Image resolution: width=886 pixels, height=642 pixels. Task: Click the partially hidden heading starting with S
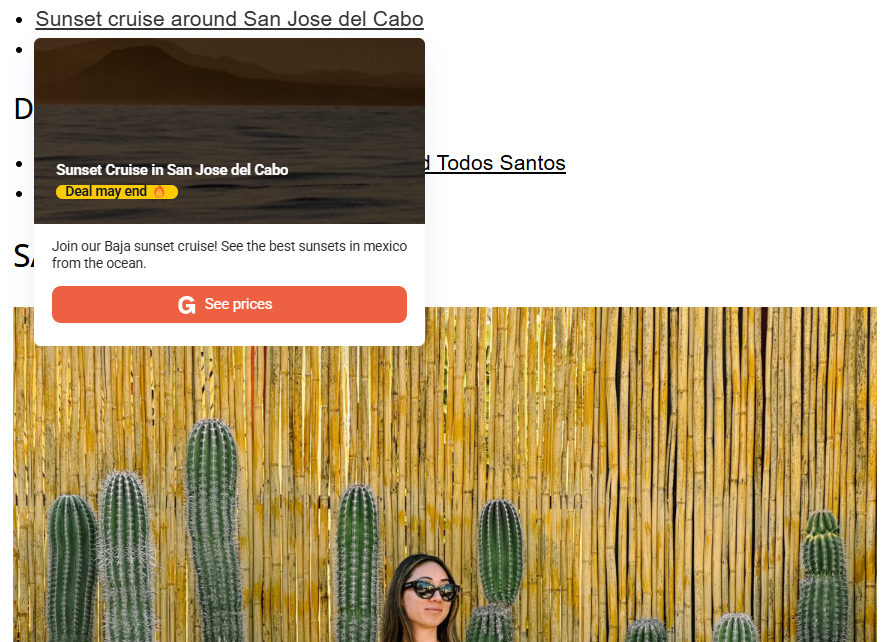[x=23, y=256]
